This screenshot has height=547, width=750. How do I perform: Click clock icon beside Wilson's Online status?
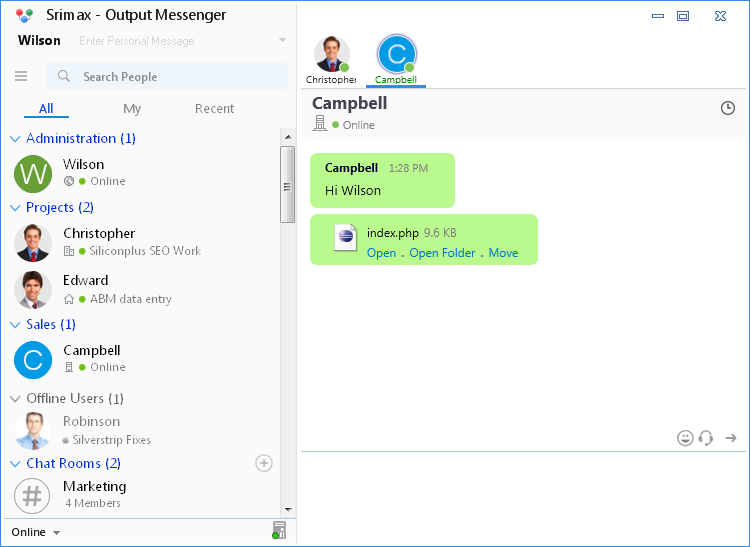coord(69,181)
